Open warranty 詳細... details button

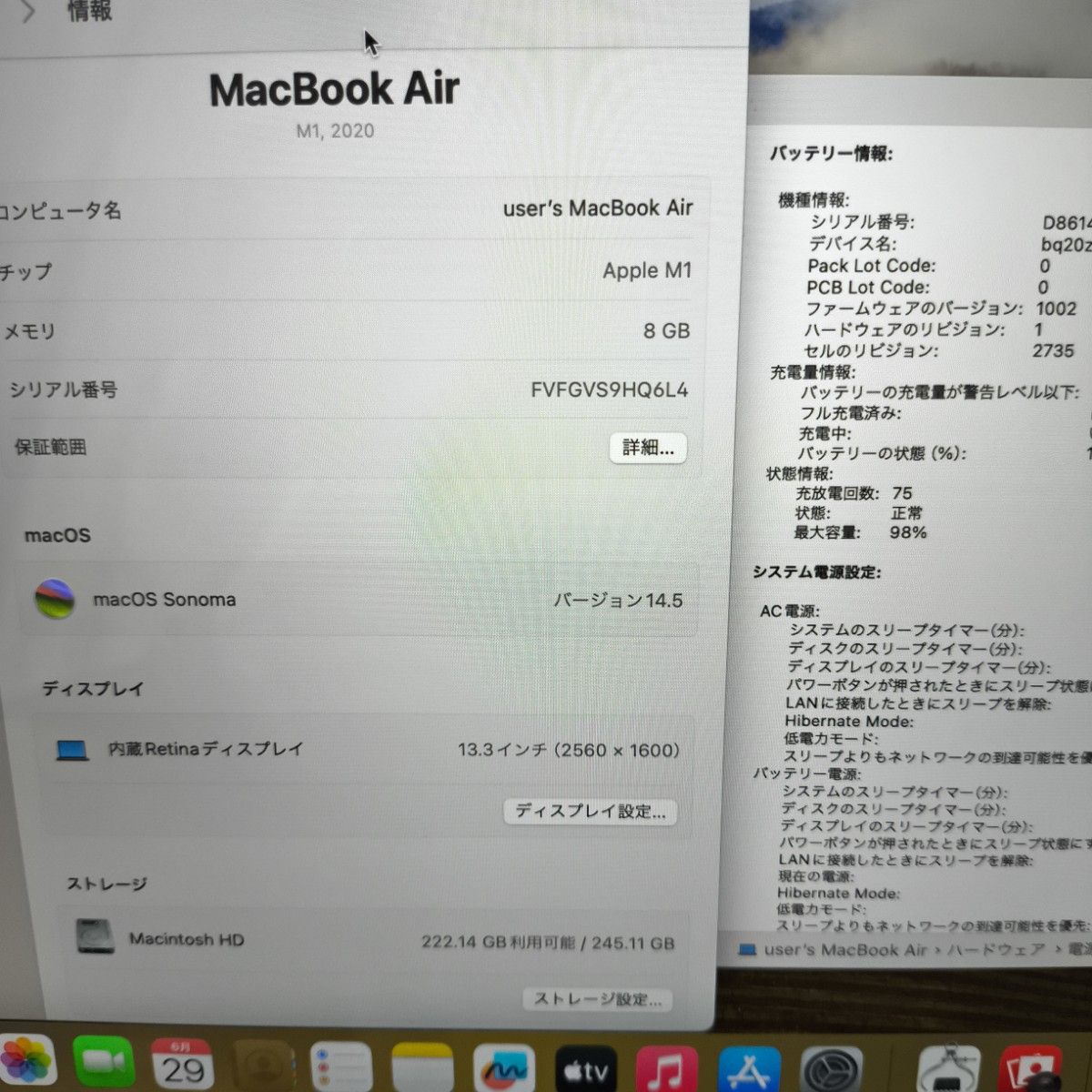pos(648,448)
